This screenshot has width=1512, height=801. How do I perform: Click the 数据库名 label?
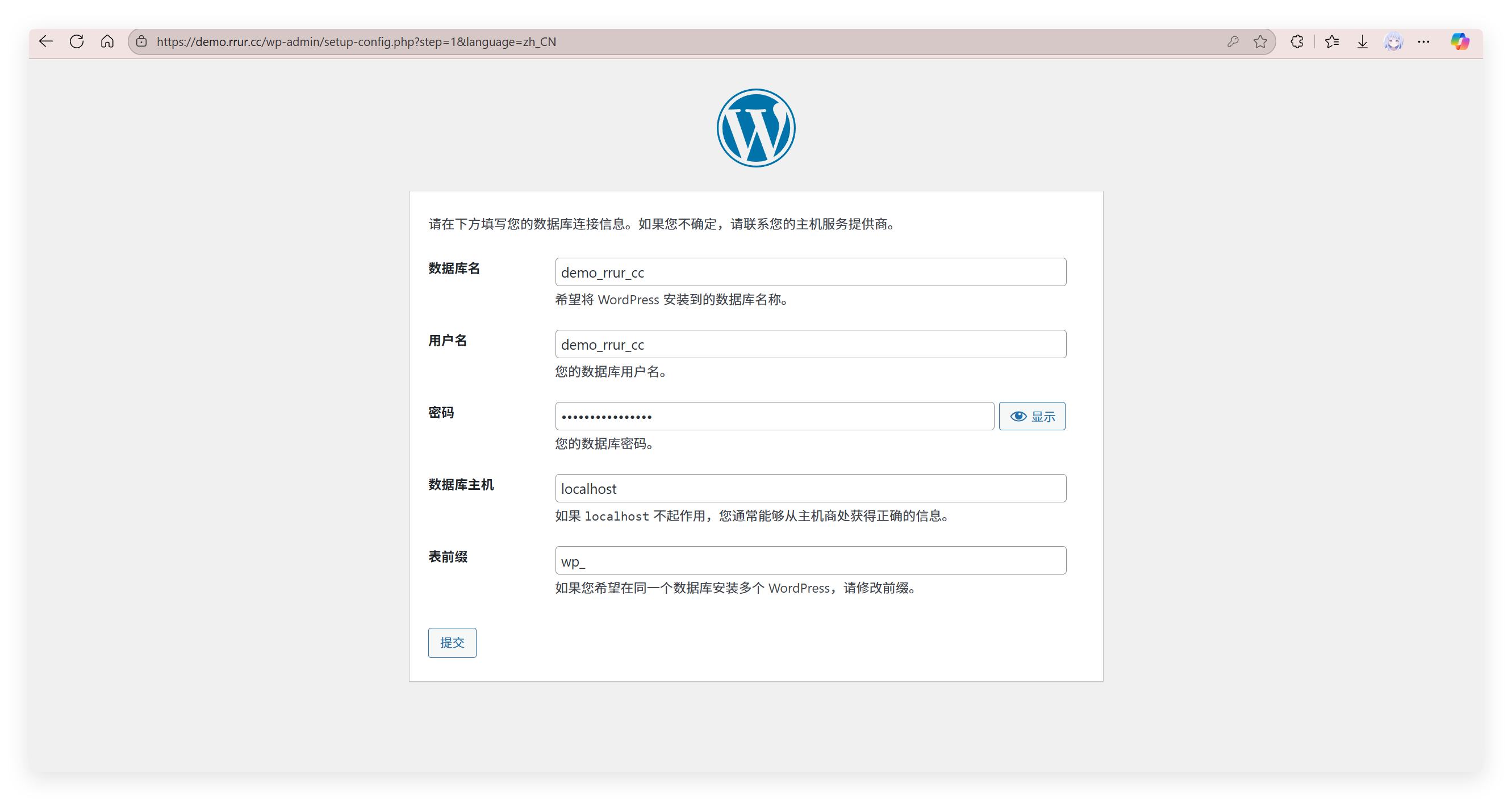click(454, 269)
